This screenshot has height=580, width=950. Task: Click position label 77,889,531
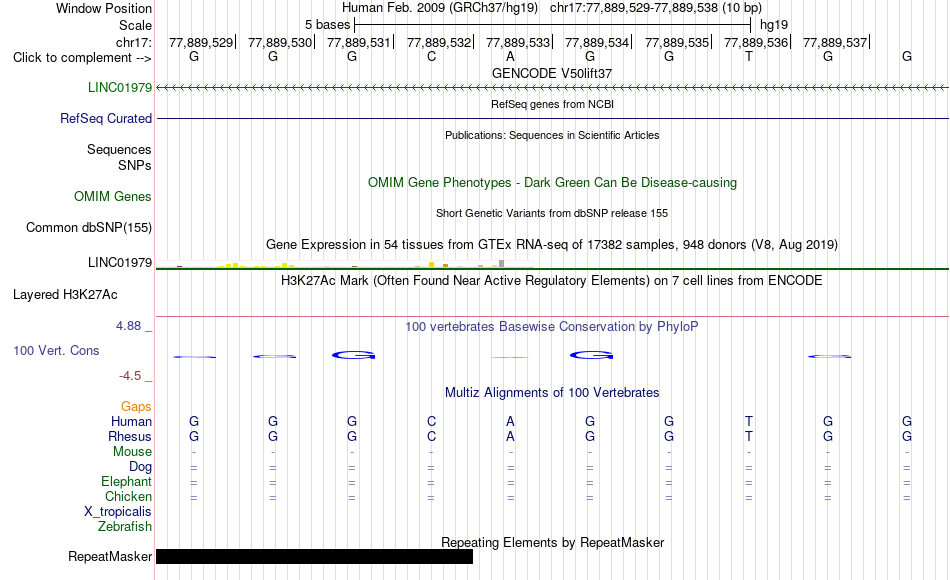[359, 42]
